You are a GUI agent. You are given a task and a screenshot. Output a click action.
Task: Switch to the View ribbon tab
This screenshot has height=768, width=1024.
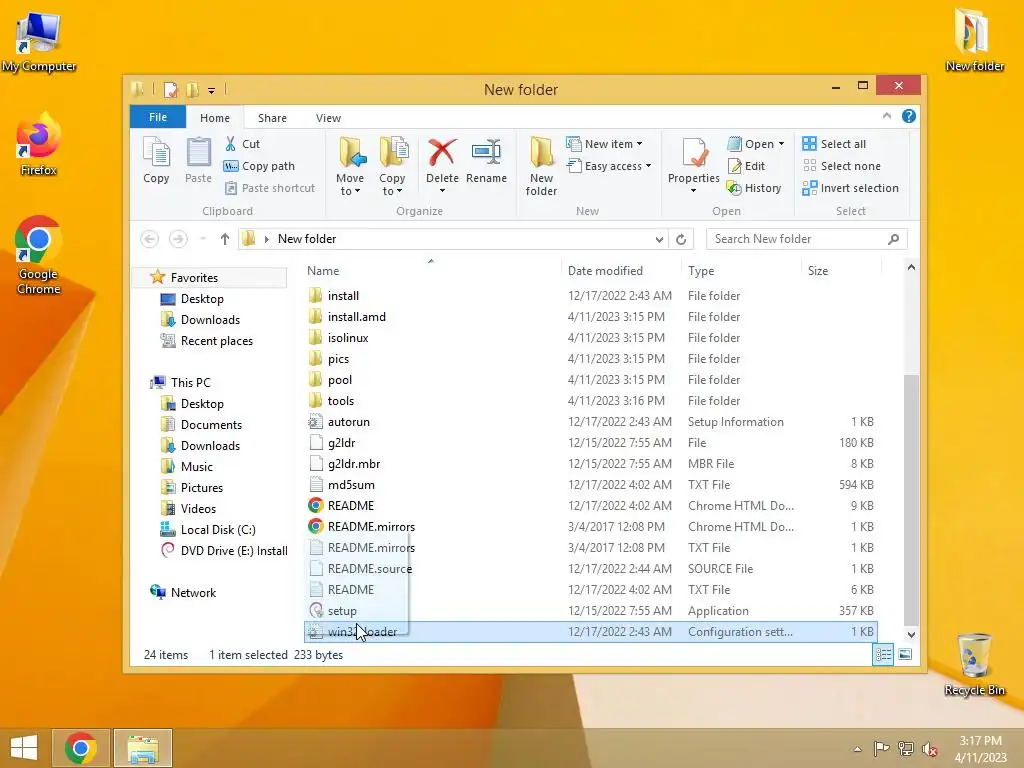coord(328,118)
